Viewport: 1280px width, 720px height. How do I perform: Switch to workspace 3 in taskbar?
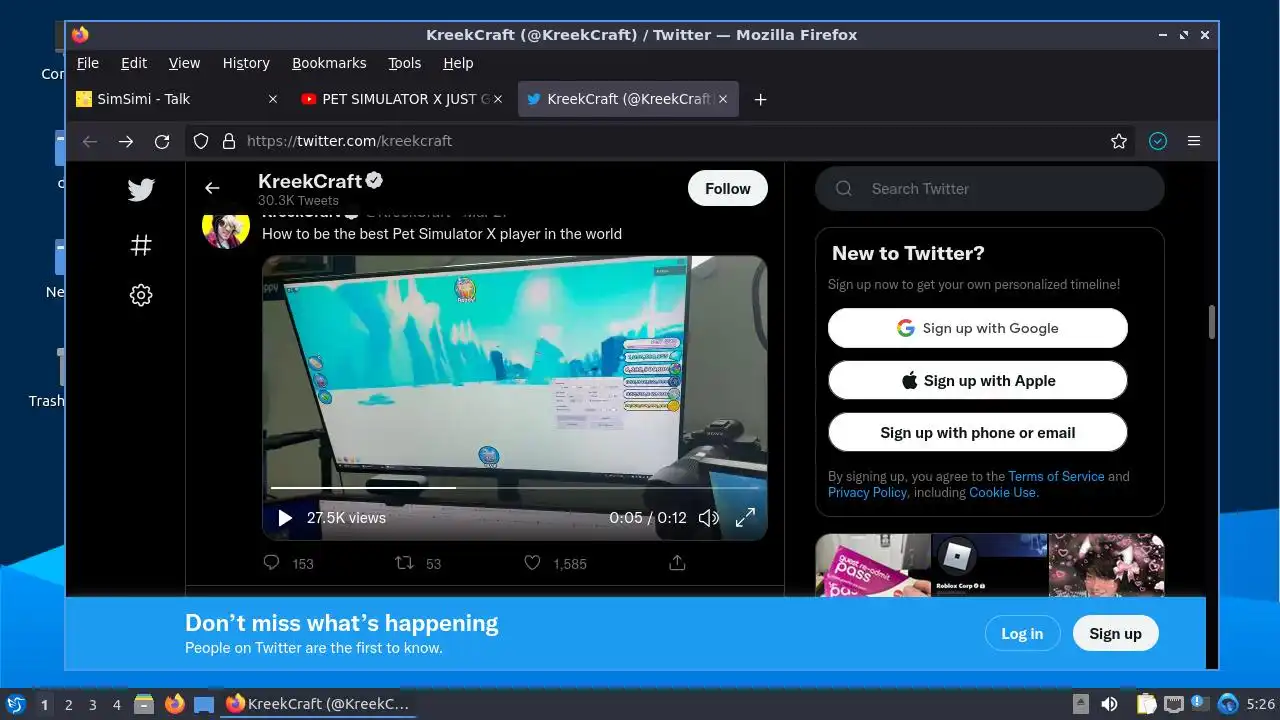click(x=93, y=705)
